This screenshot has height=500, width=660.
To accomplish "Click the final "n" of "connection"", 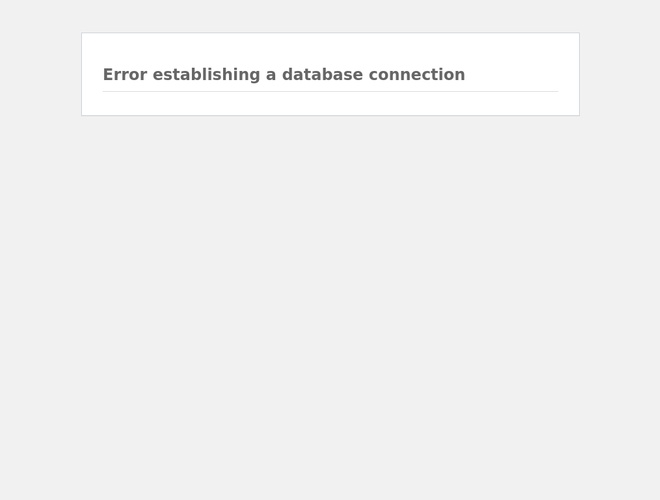I will point(460,76).
